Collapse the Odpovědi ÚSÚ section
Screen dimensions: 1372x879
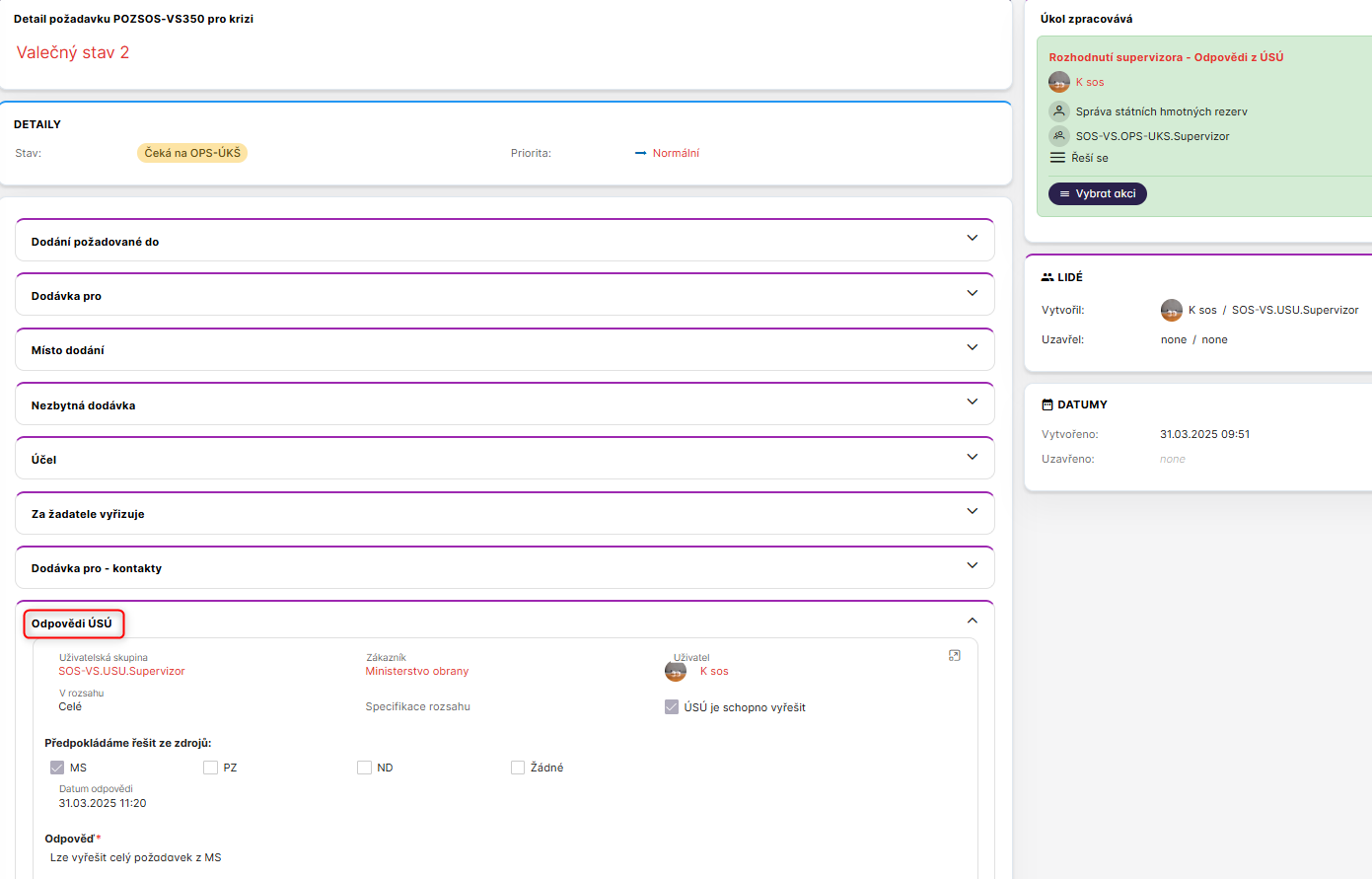972,621
